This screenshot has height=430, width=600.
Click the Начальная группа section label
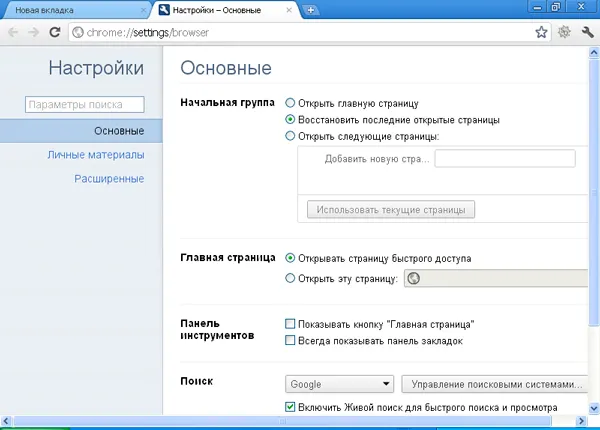[227, 103]
